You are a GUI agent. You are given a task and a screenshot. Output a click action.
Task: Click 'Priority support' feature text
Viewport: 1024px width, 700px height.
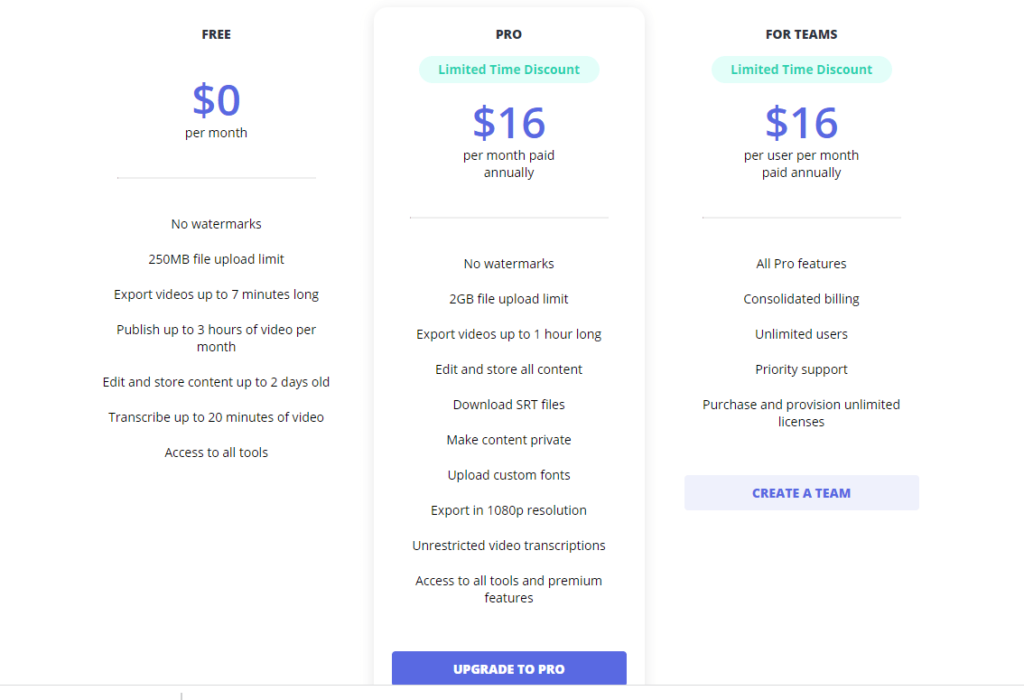coord(801,370)
